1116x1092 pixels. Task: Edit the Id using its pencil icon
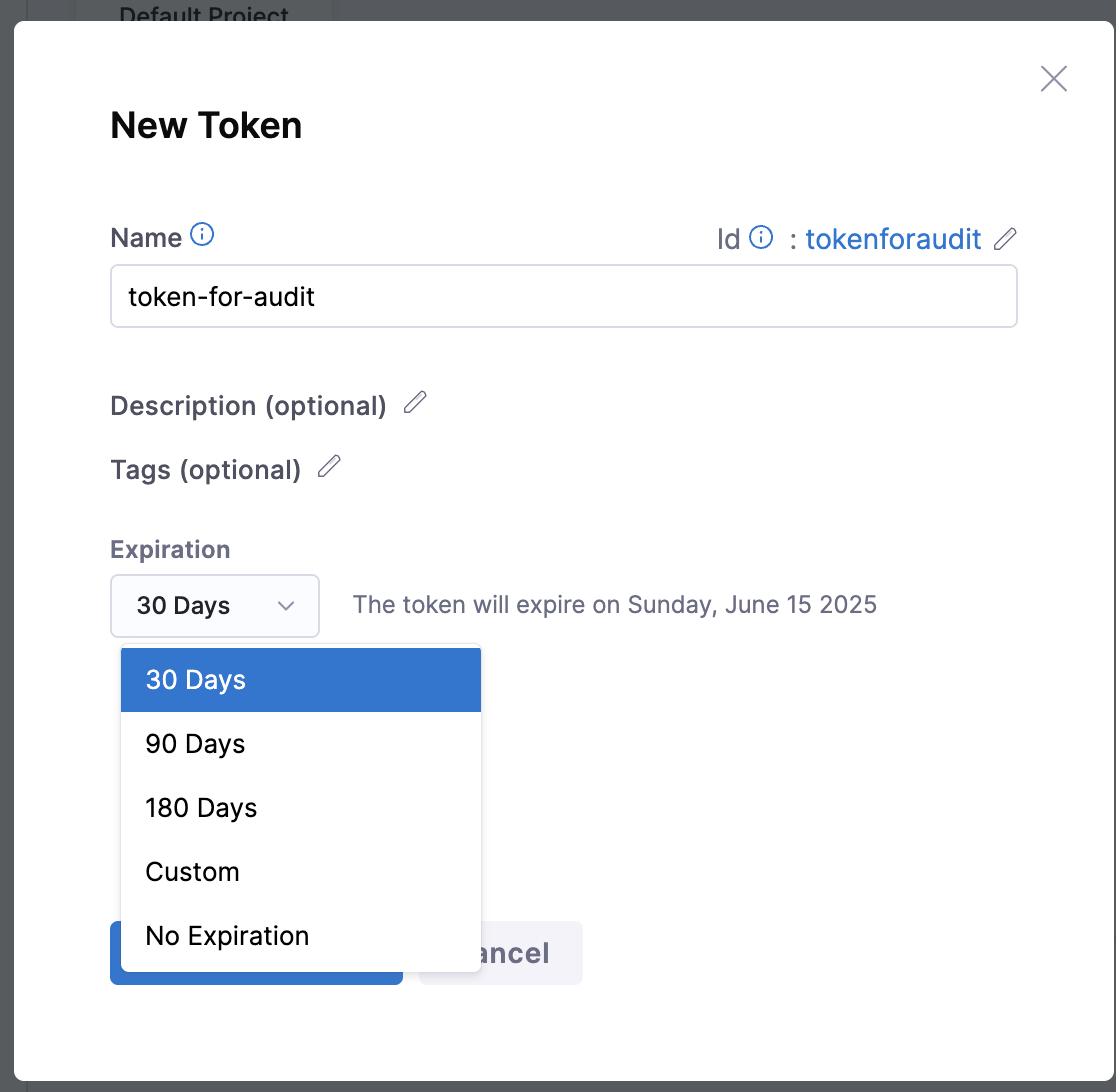tap(1006, 238)
